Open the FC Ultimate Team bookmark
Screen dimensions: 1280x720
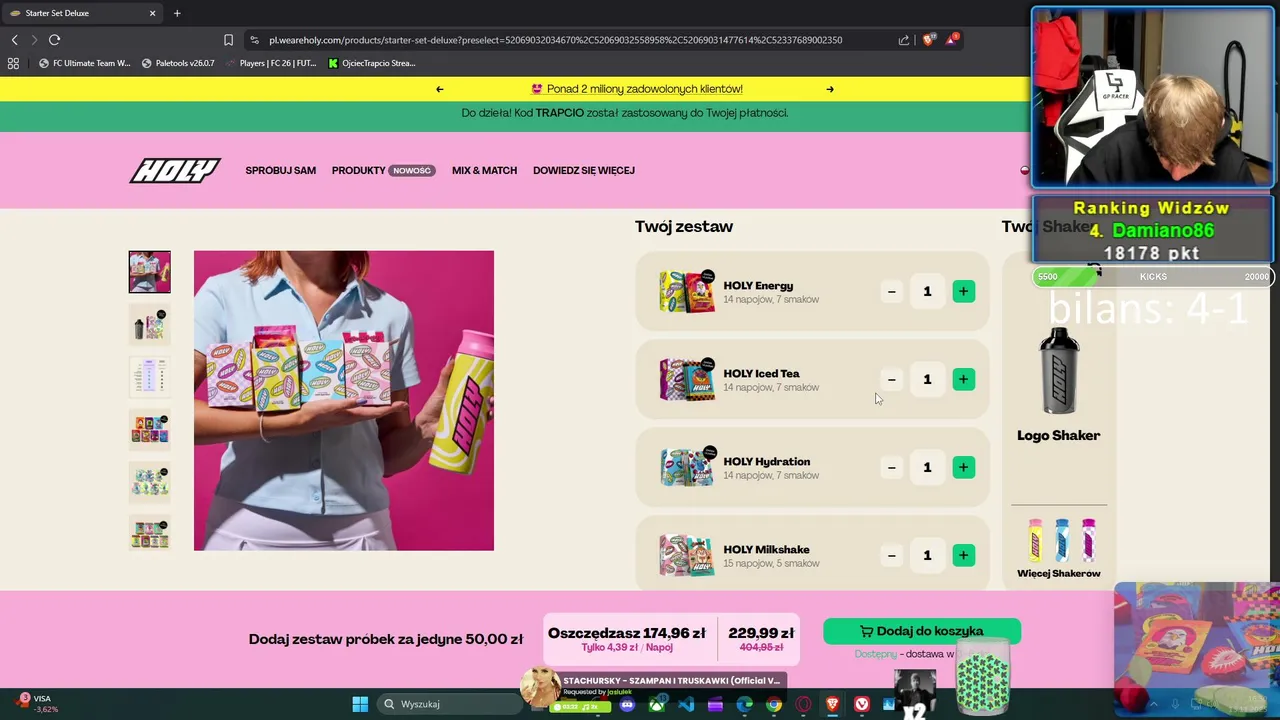(84, 63)
